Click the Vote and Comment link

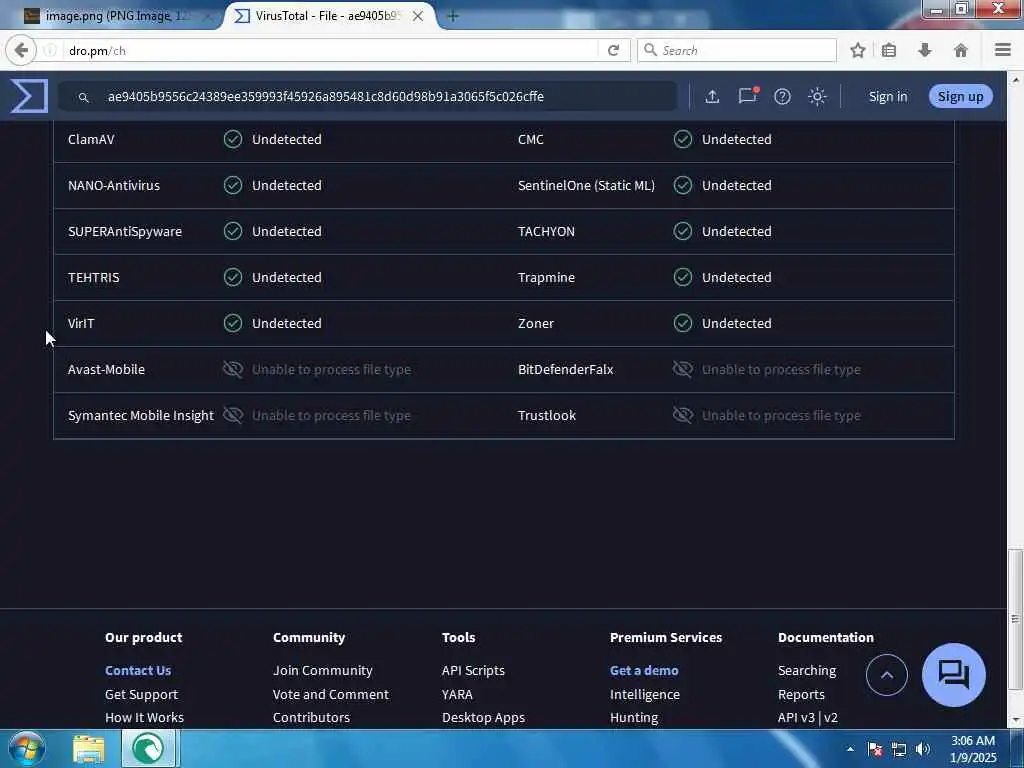click(x=330, y=694)
